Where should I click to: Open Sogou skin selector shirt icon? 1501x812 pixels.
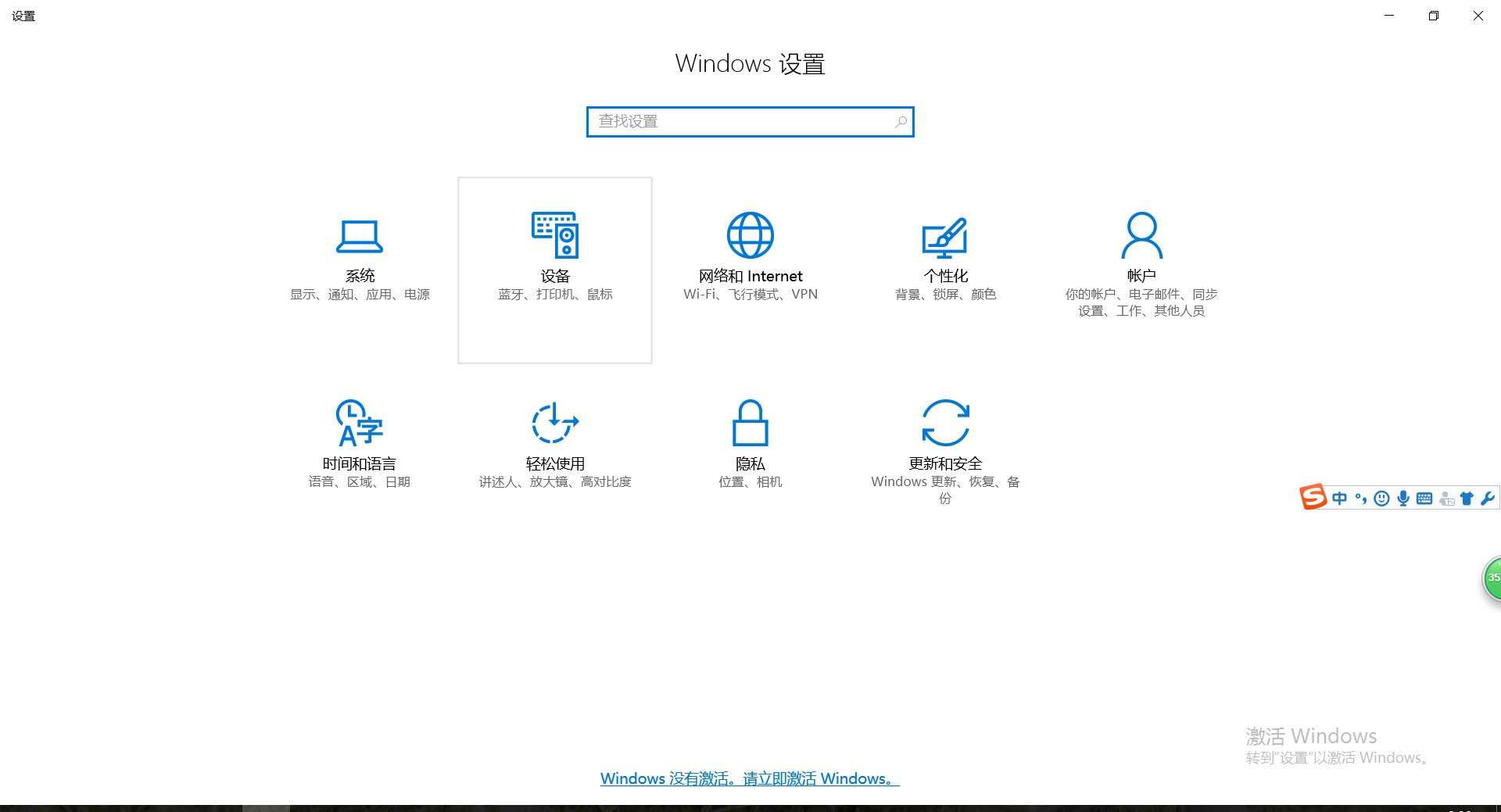pos(1467,499)
